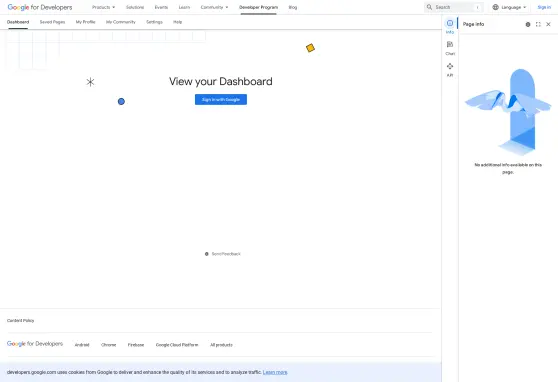Screen dimensions: 558x382
Task: Open the Google Cloud Platform footer link
Action: (177, 345)
